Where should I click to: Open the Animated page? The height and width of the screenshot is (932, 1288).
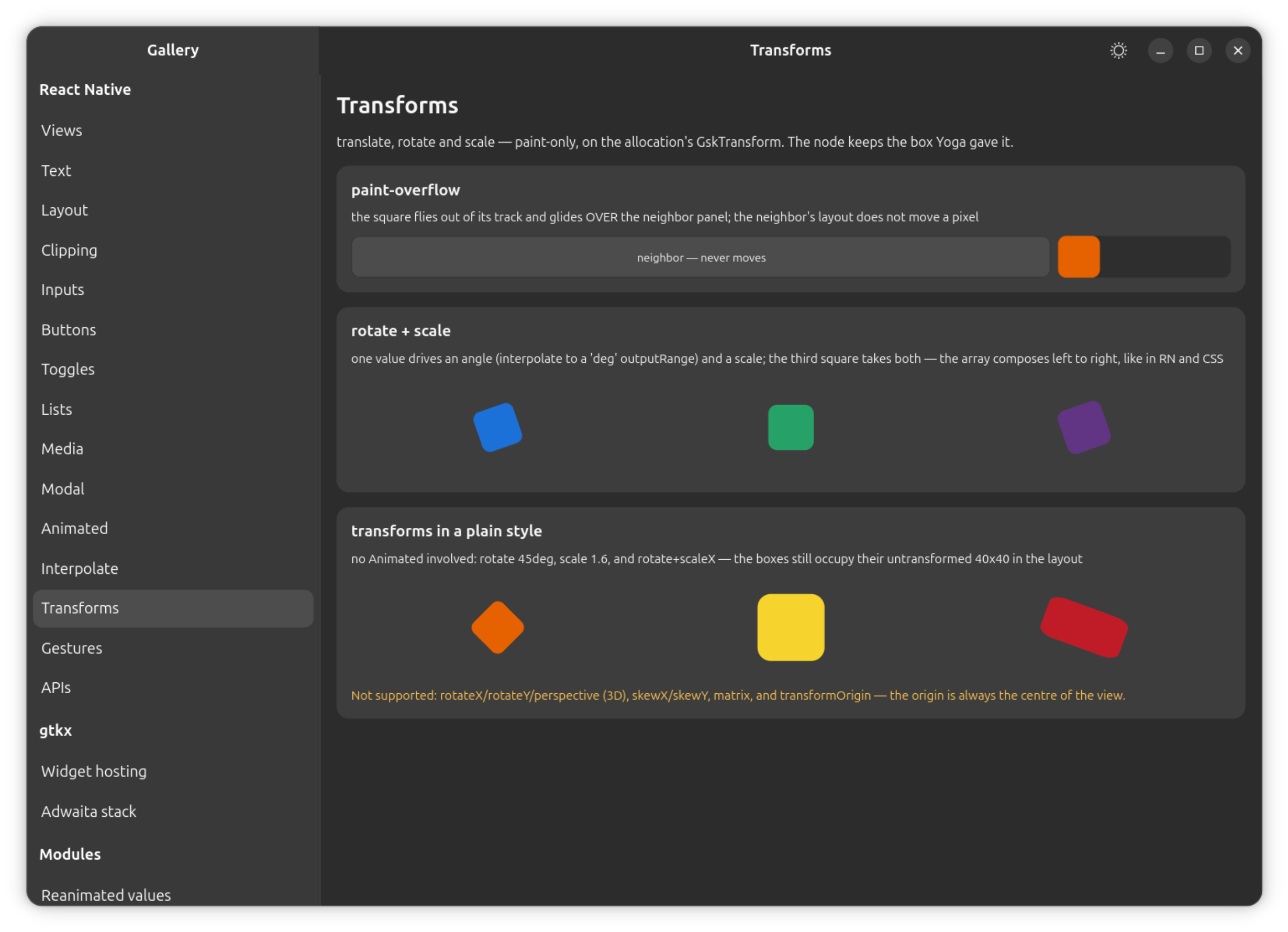coord(173,528)
